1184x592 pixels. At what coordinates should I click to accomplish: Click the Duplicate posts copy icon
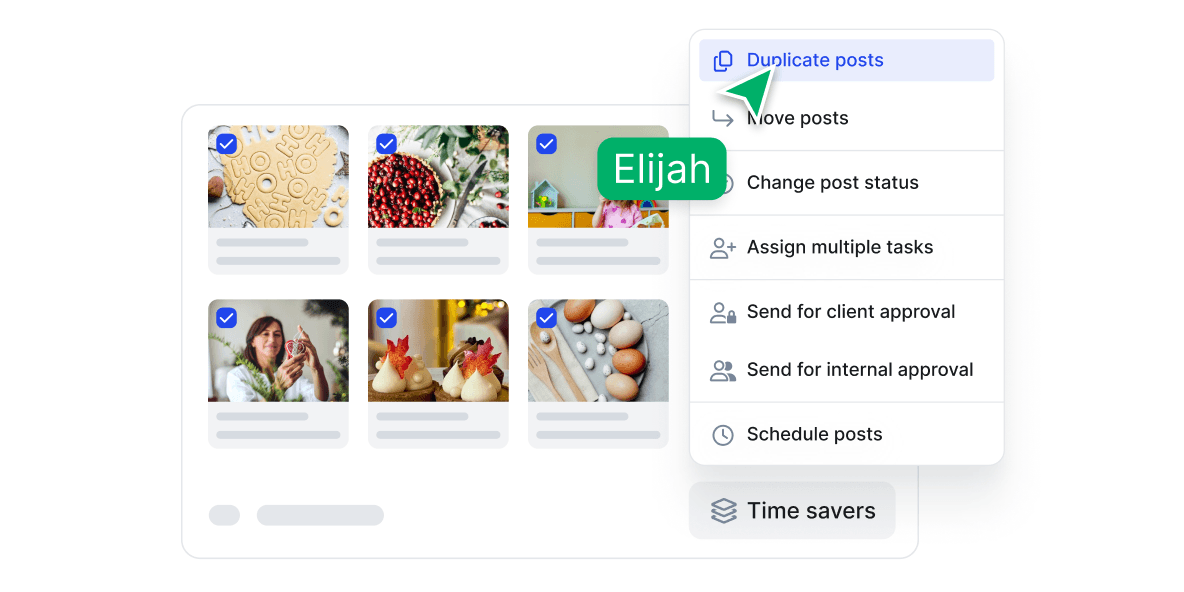(x=723, y=60)
